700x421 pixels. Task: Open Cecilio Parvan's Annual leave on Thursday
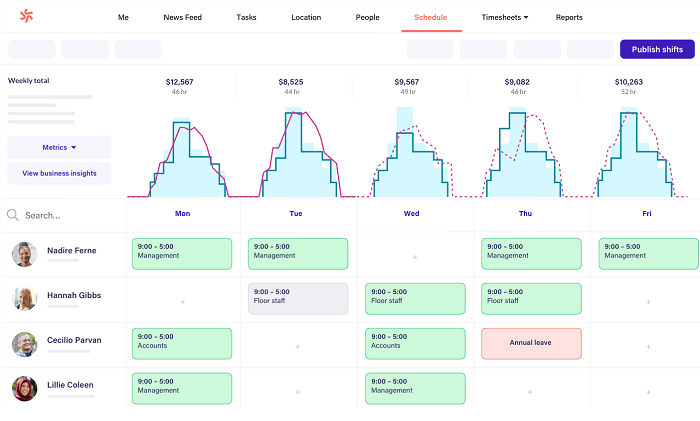pos(530,343)
